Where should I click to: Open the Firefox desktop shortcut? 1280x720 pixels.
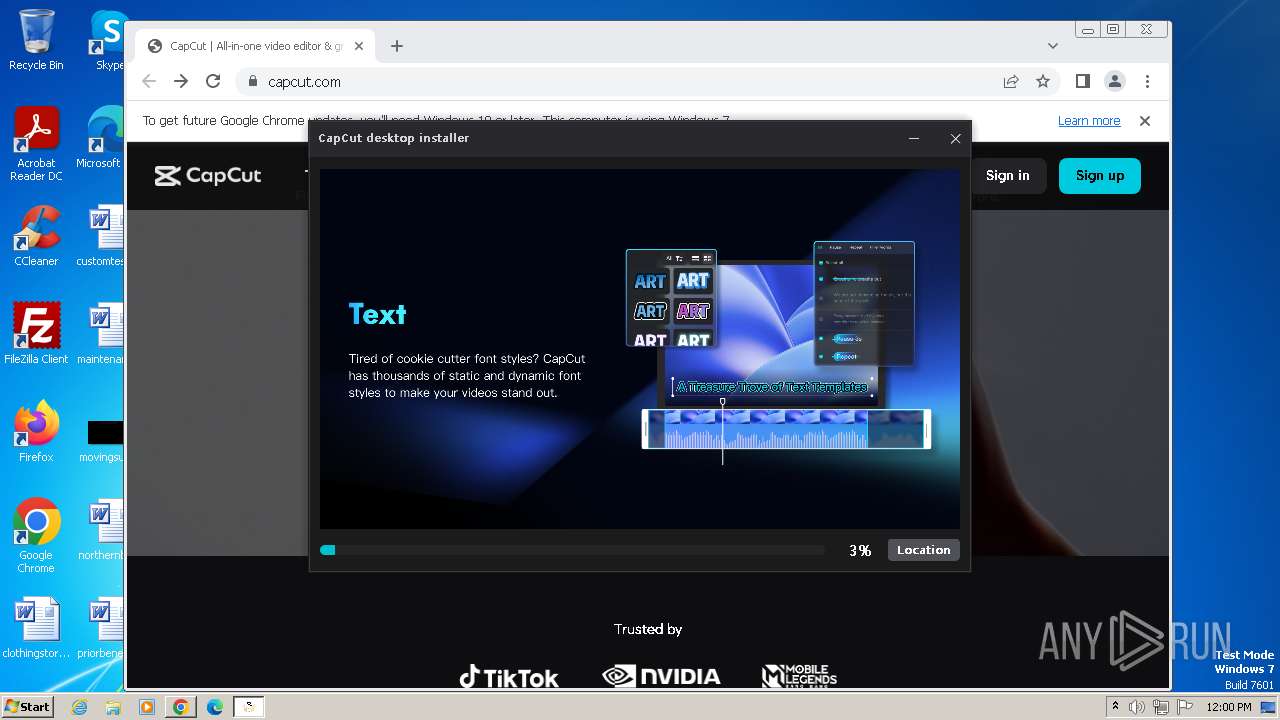[36, 432]
